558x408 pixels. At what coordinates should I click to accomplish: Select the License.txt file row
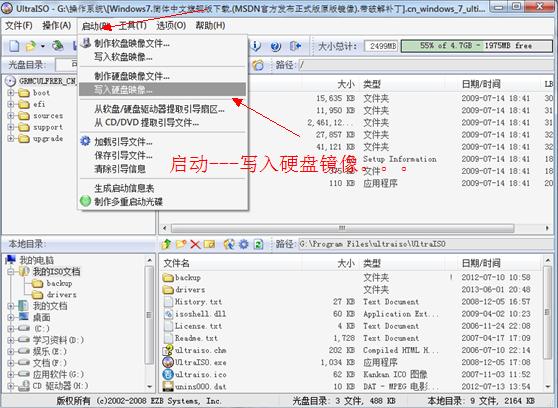click(351, 326)
